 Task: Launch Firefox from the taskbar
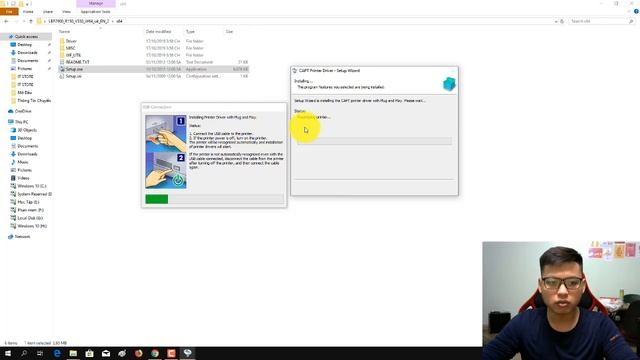(138, 353)
